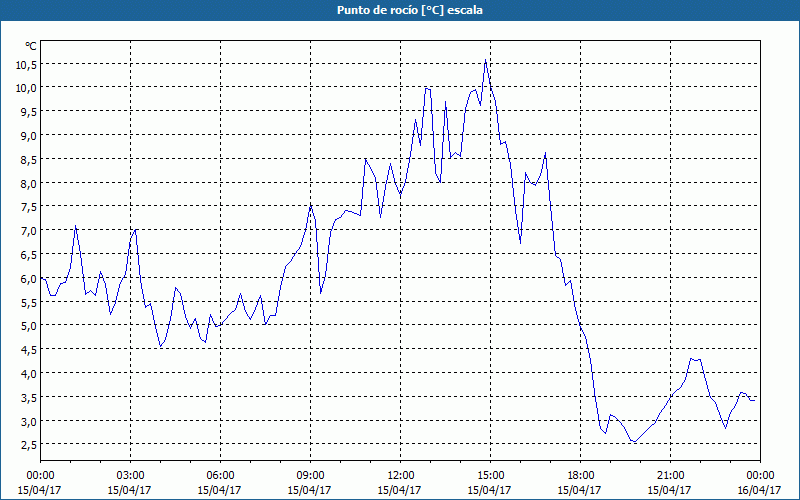This screenshot has width=800, height=500.
Task: Select the 18:00 time label
Action: coord(580,476)
